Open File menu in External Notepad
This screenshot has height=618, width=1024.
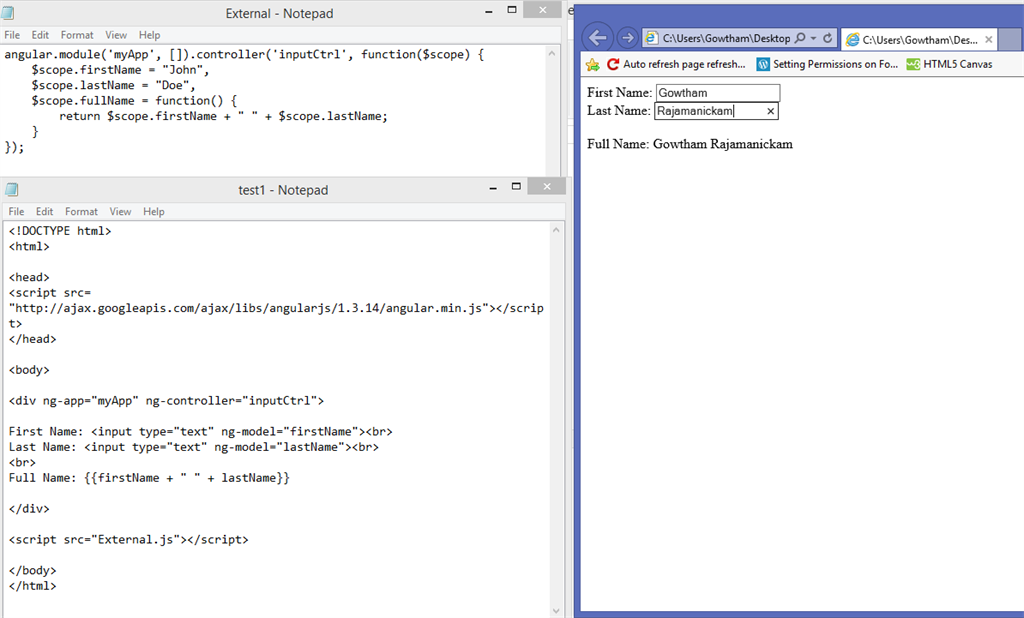12,35
